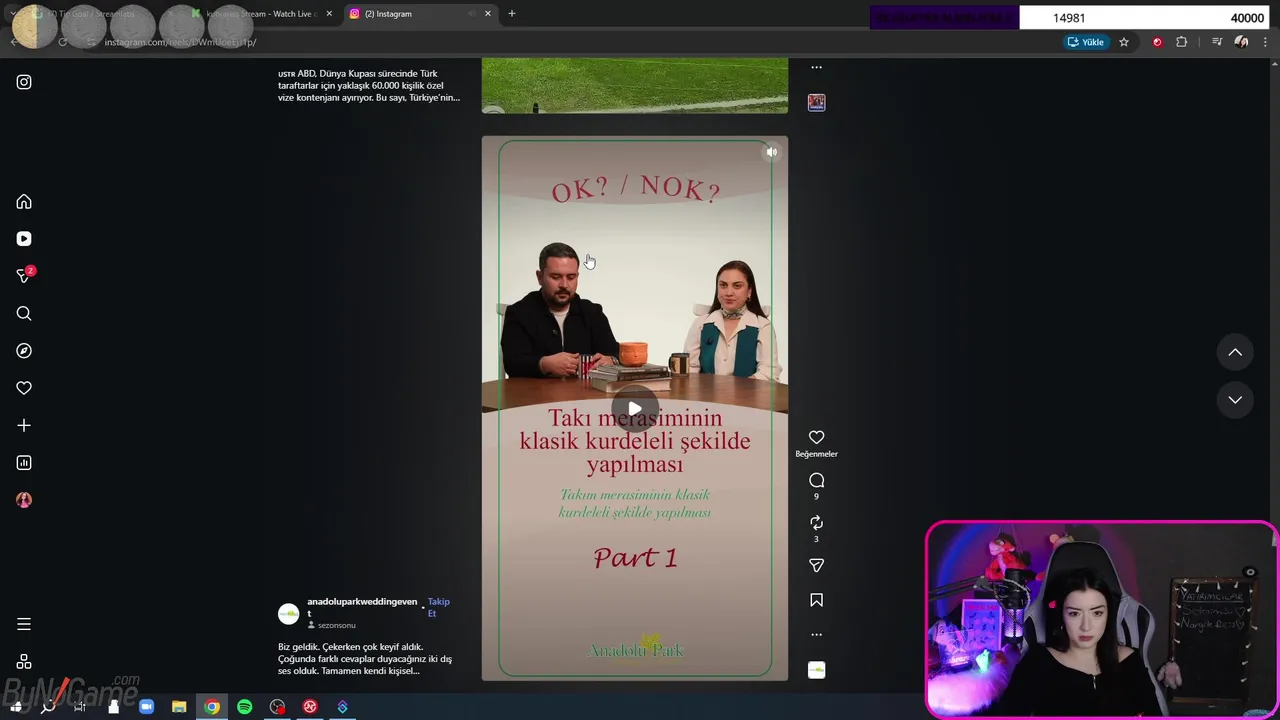This screenshot has height=720, width=1280.
Task: Open a new browser tab
Action: pos(512,14)
